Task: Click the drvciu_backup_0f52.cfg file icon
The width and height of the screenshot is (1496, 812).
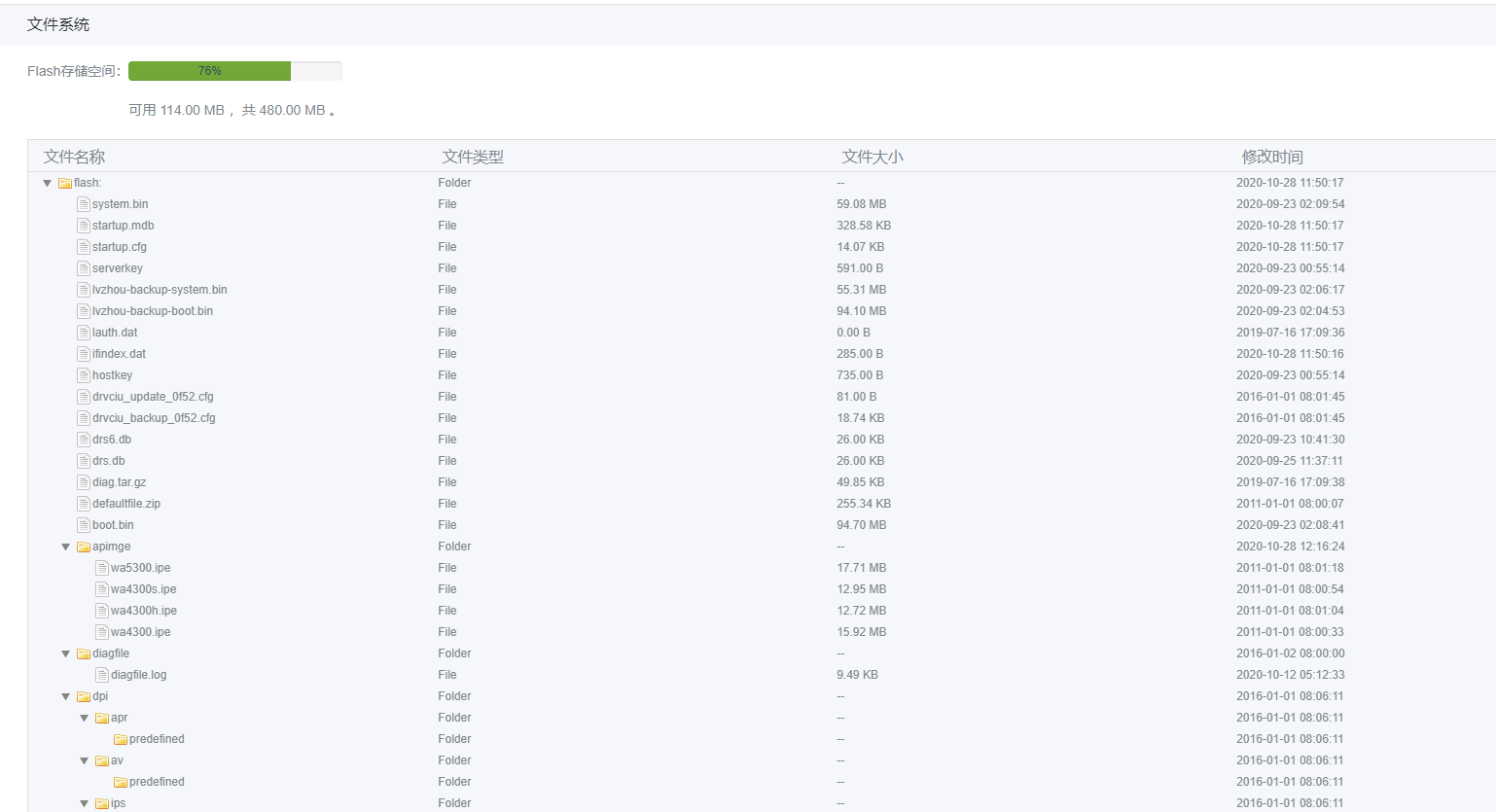Action: [84, 418]
